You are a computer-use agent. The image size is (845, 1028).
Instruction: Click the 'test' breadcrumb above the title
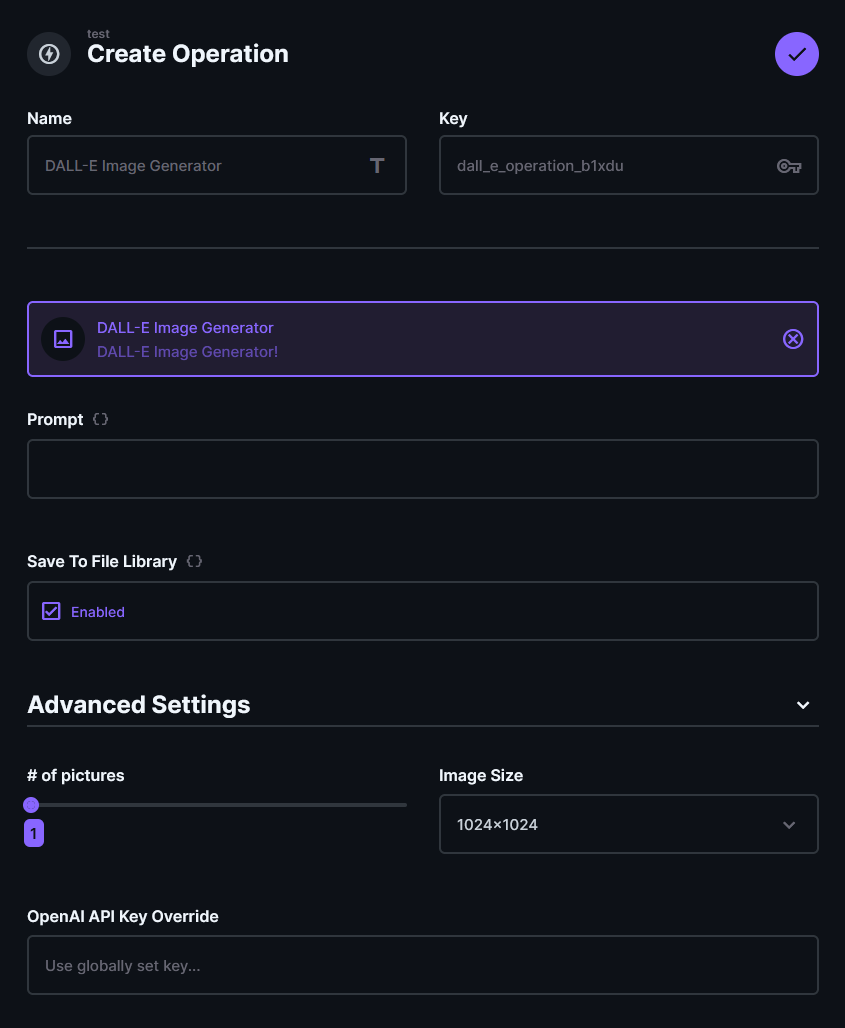click(x=98, y=33)
